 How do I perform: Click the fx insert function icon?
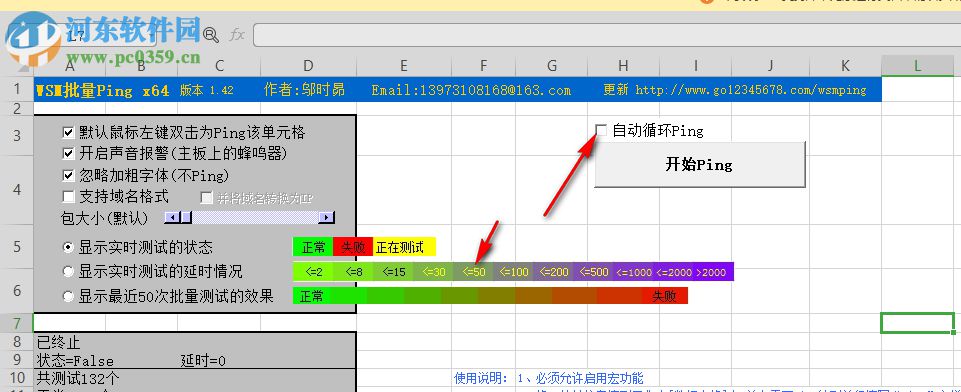click(237, 35)
